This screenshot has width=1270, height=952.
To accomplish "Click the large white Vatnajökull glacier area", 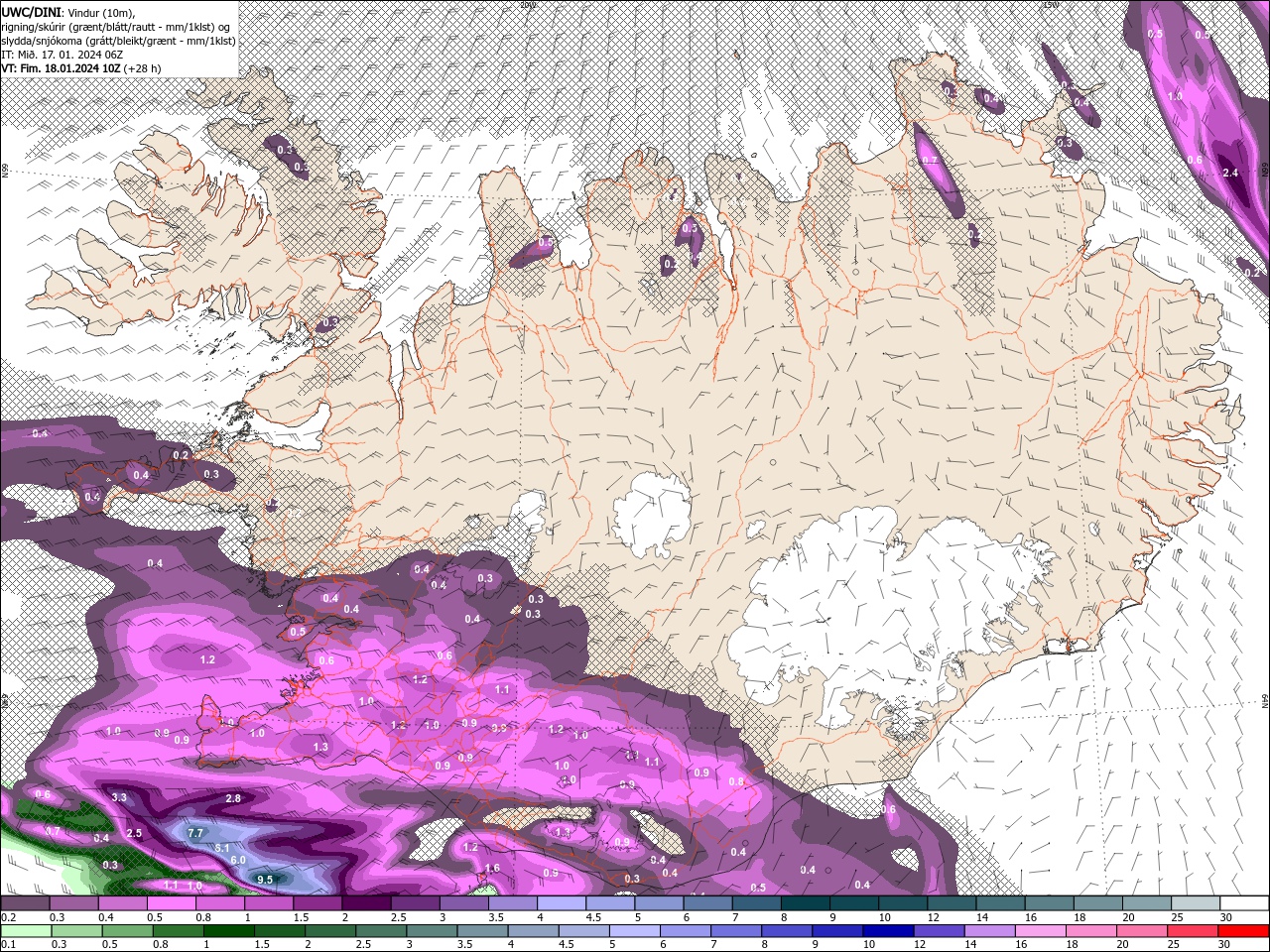I will point(883,615).
